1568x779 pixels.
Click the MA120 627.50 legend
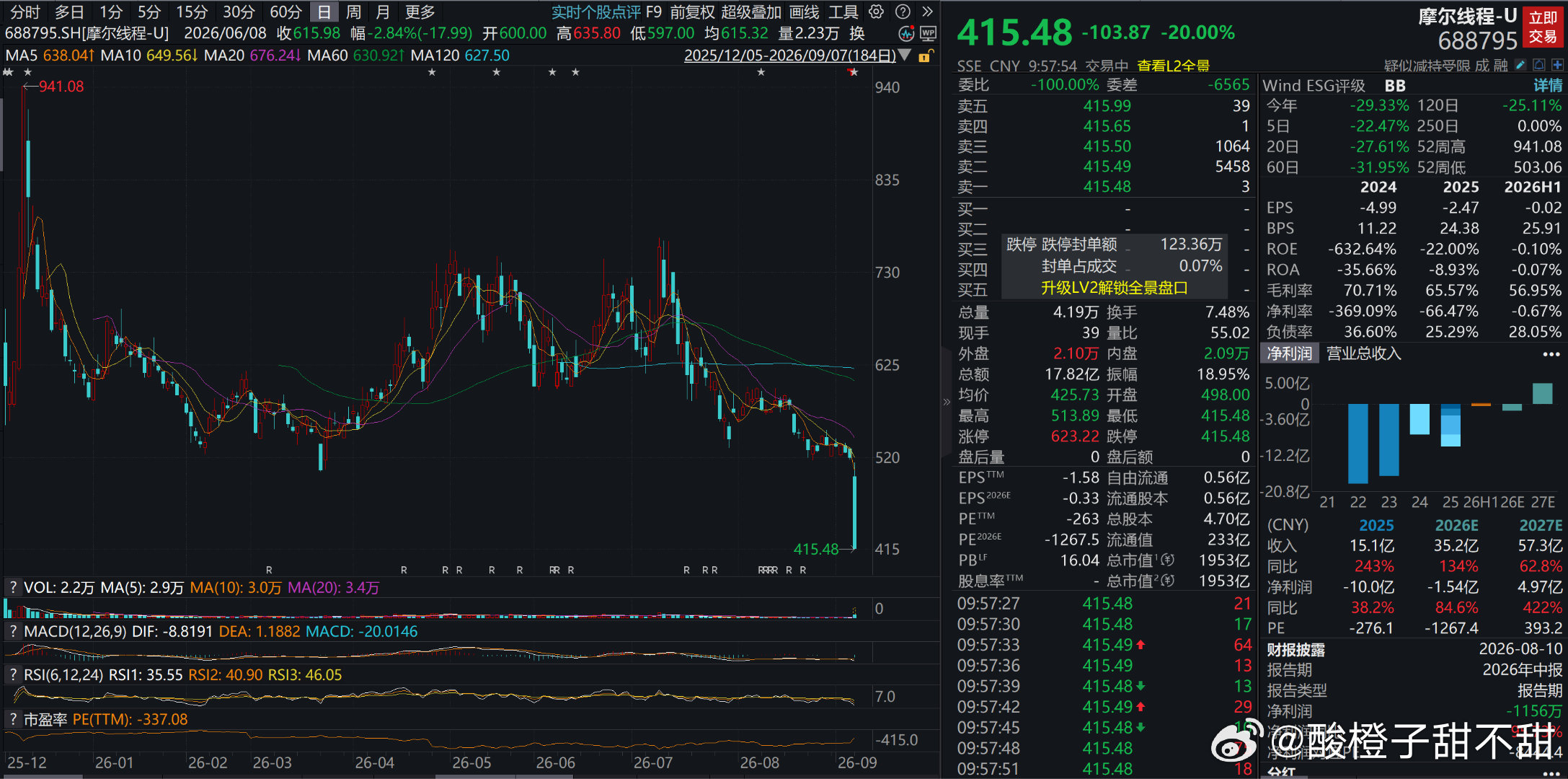pos(460,56)
